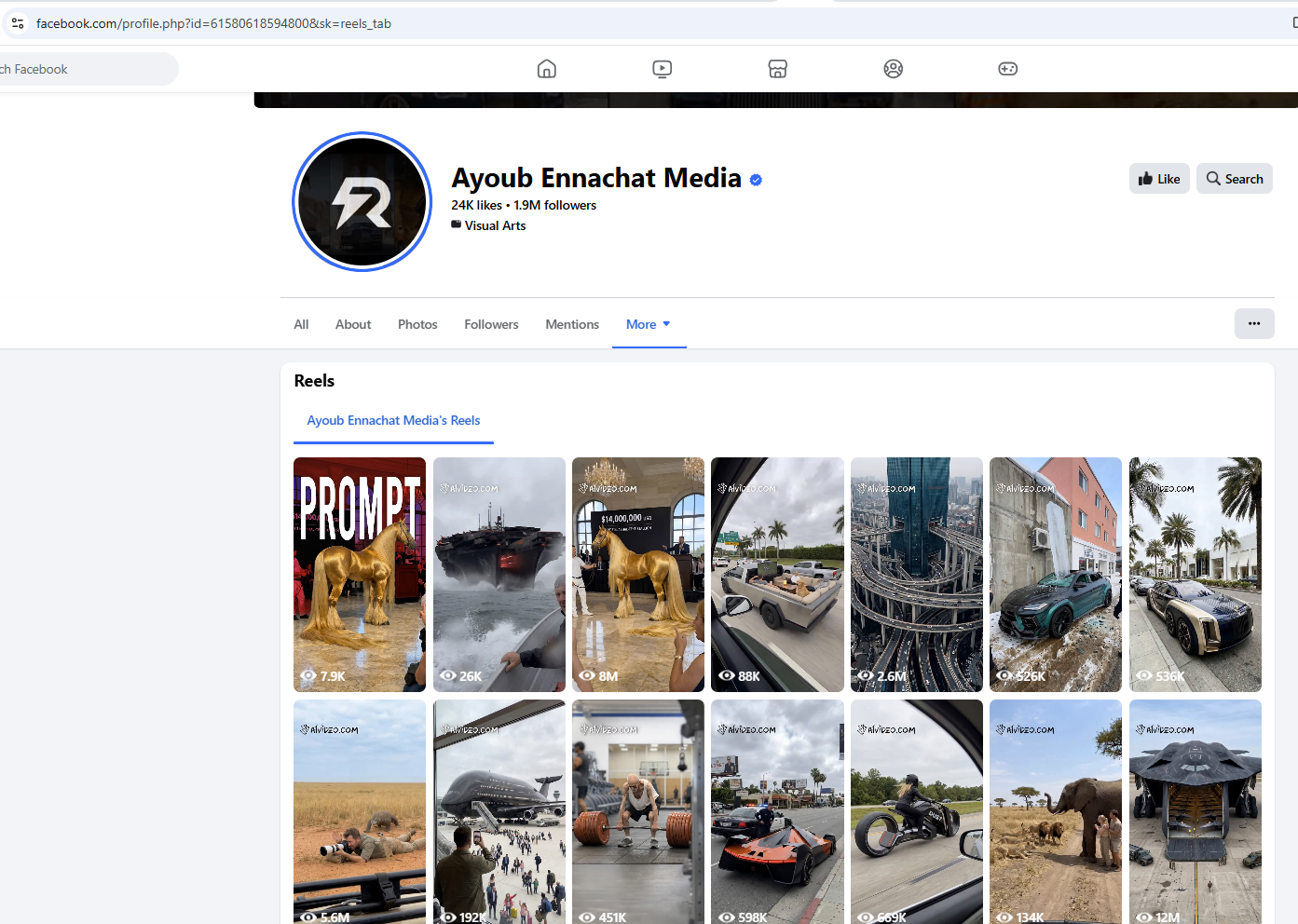Open the Video tab icon
1298x924 pixels.
tap(663, 69)
